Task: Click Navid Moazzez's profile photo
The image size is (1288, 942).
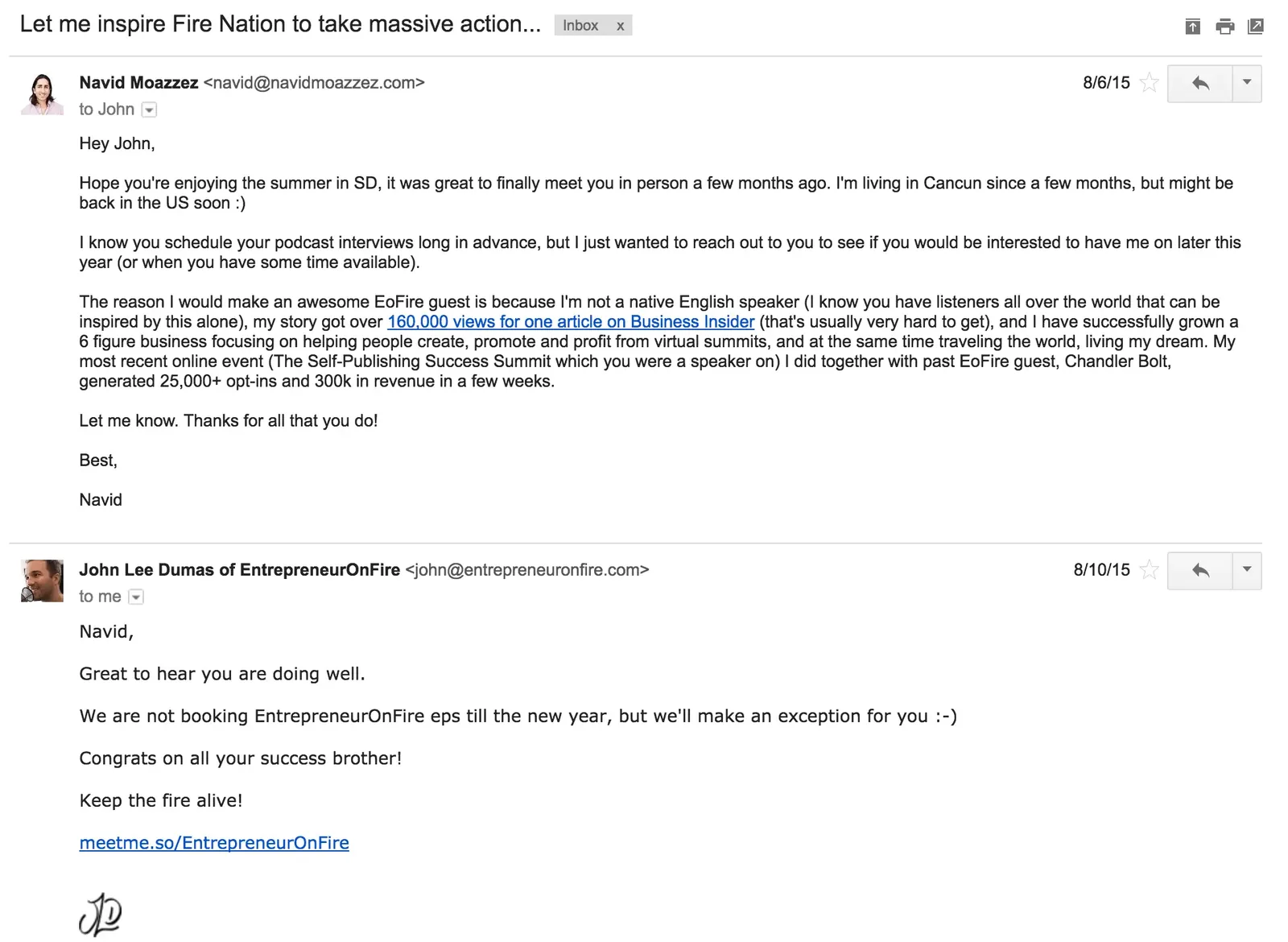Action: pyautogui.click(x=42, y=94)
